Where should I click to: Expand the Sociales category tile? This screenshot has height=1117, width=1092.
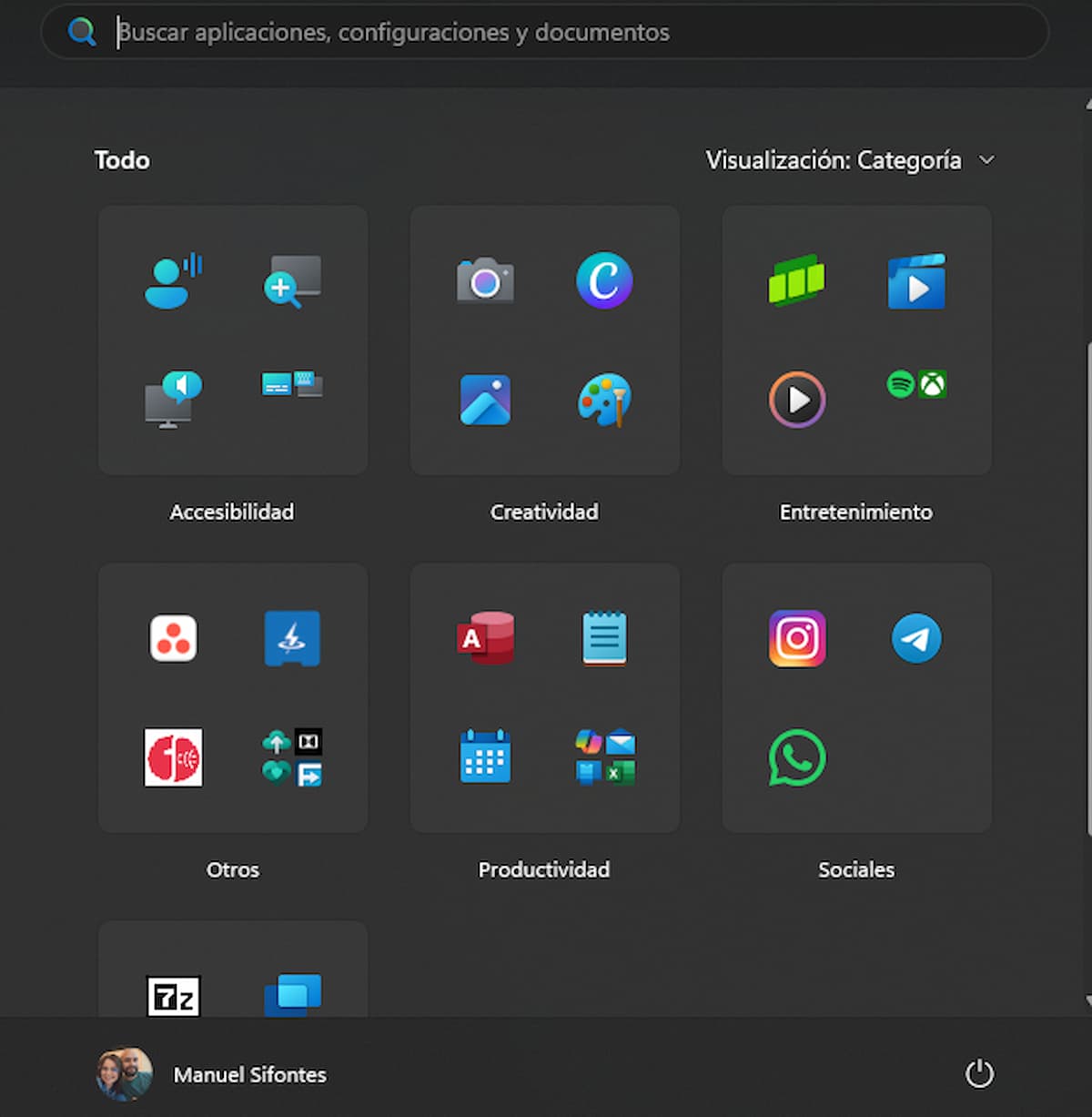855,869
